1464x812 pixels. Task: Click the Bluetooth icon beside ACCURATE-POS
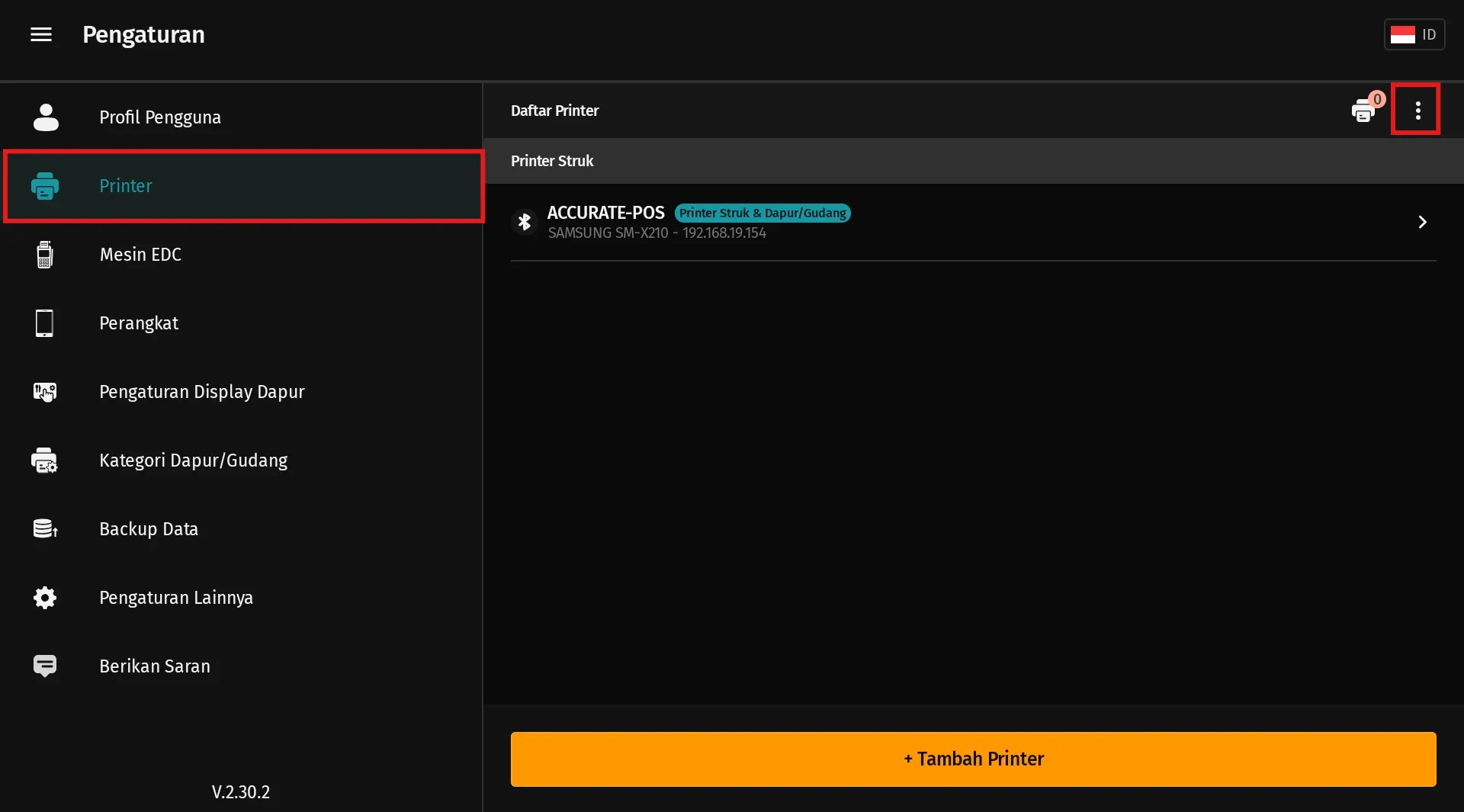525,222
